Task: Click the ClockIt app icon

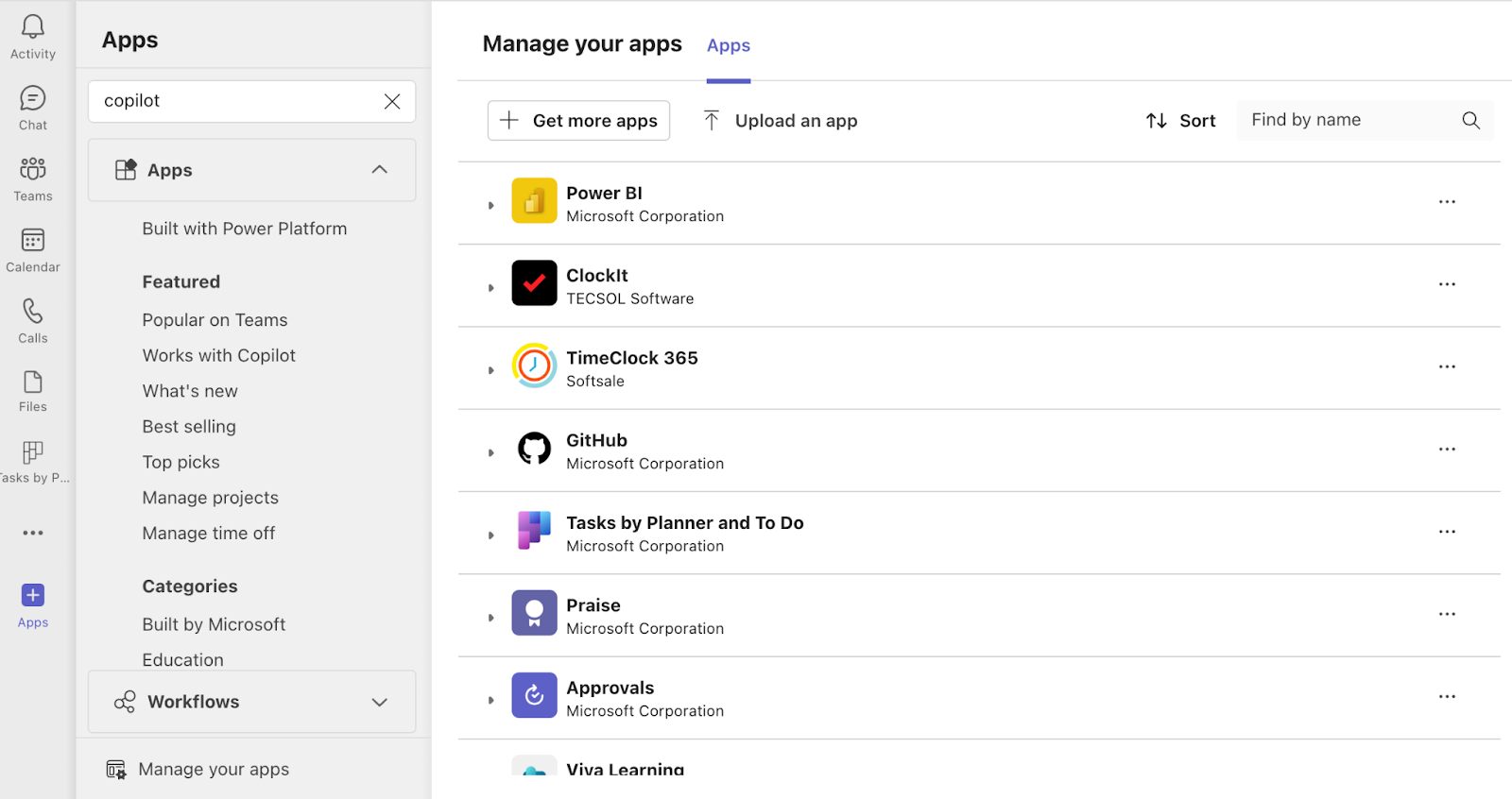Action: [x=534, y=283]
